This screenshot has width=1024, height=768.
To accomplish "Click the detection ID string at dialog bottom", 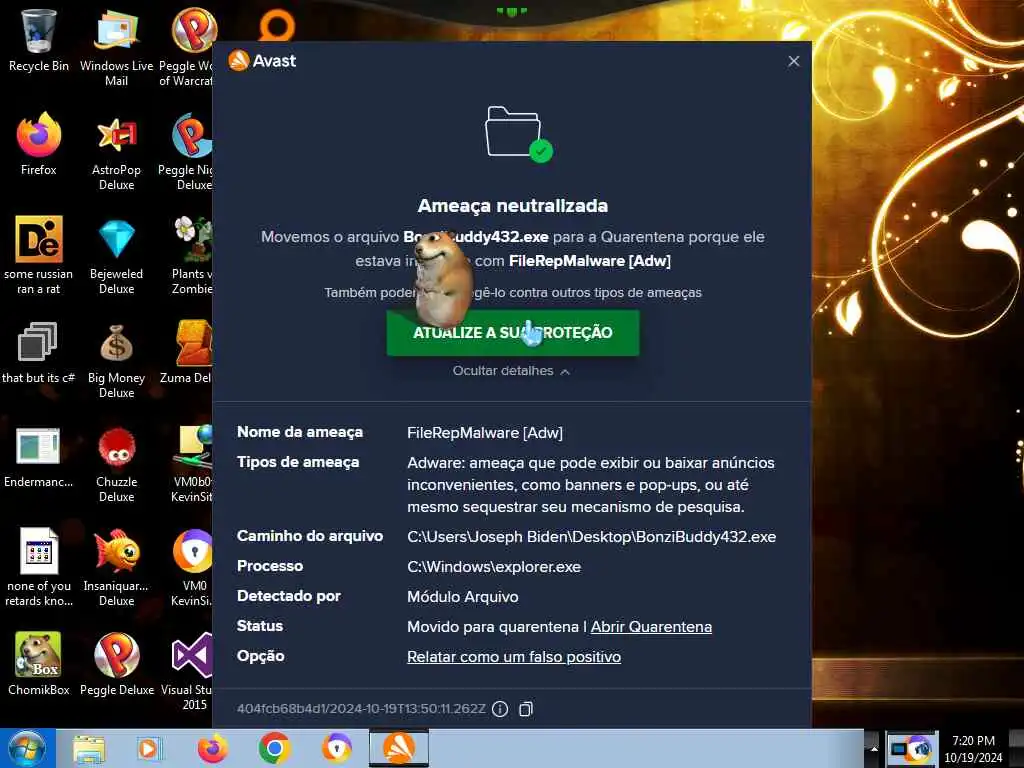I will point(361,709).
